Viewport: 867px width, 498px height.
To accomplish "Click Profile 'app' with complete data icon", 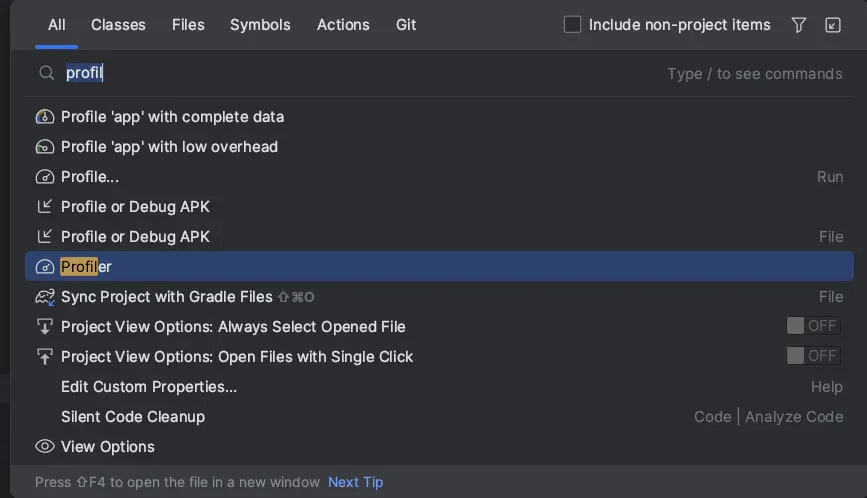I will click(x=45, y=117).
